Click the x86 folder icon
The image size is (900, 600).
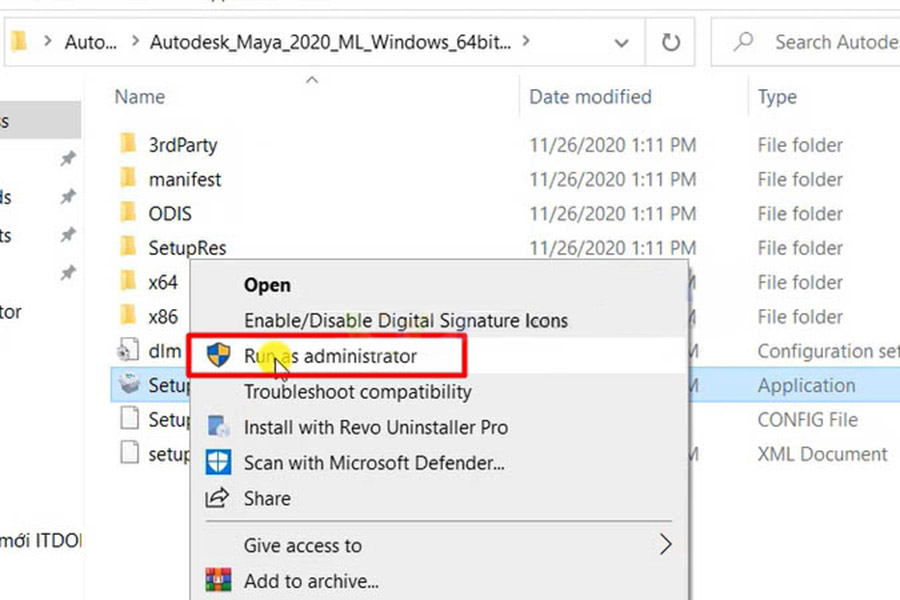coord(129,315)
